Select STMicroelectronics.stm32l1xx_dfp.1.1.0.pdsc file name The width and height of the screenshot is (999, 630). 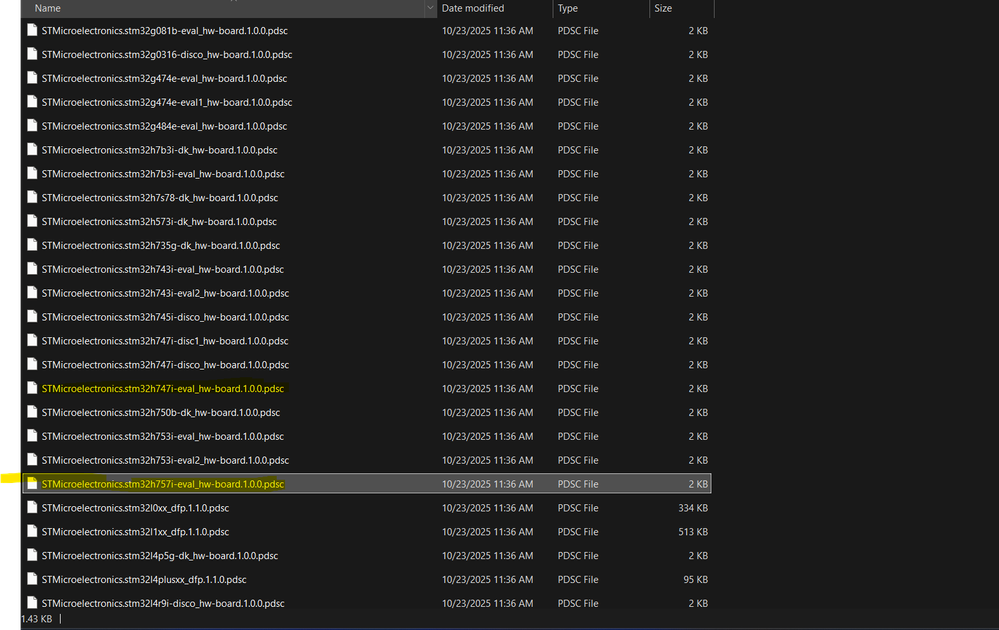point(135,532)
